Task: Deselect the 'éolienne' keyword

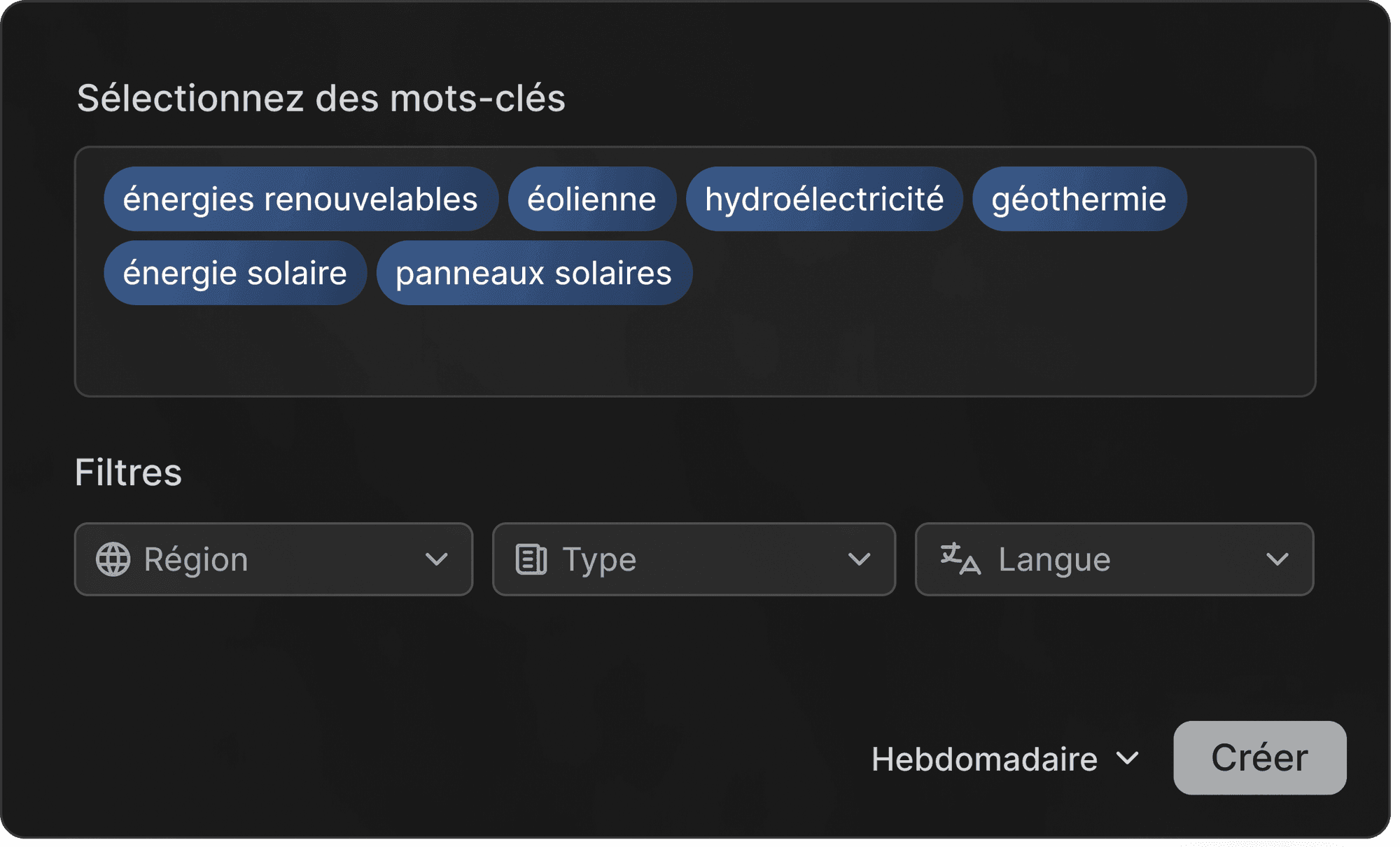Action: pos(591,199)
